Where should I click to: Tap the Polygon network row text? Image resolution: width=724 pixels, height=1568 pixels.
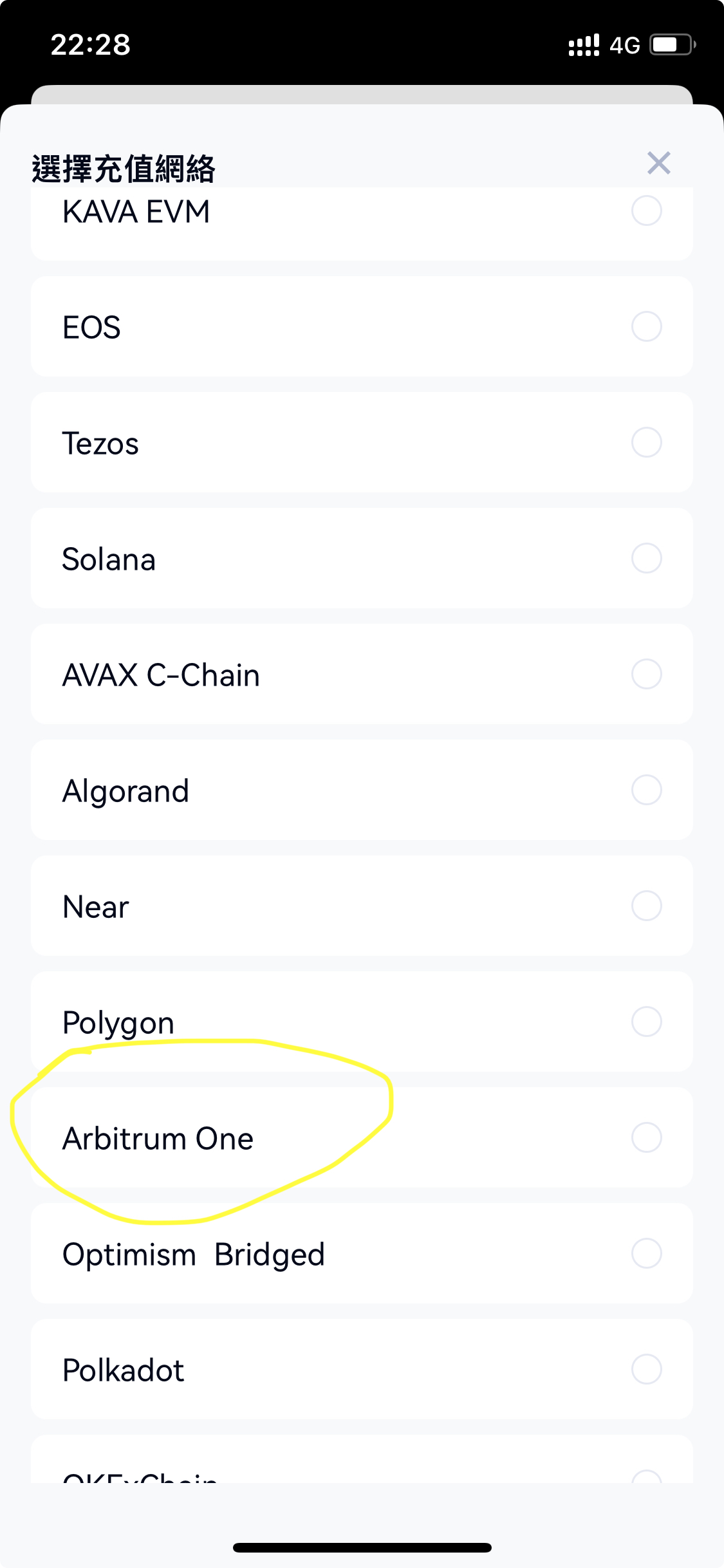point(118,1023)
